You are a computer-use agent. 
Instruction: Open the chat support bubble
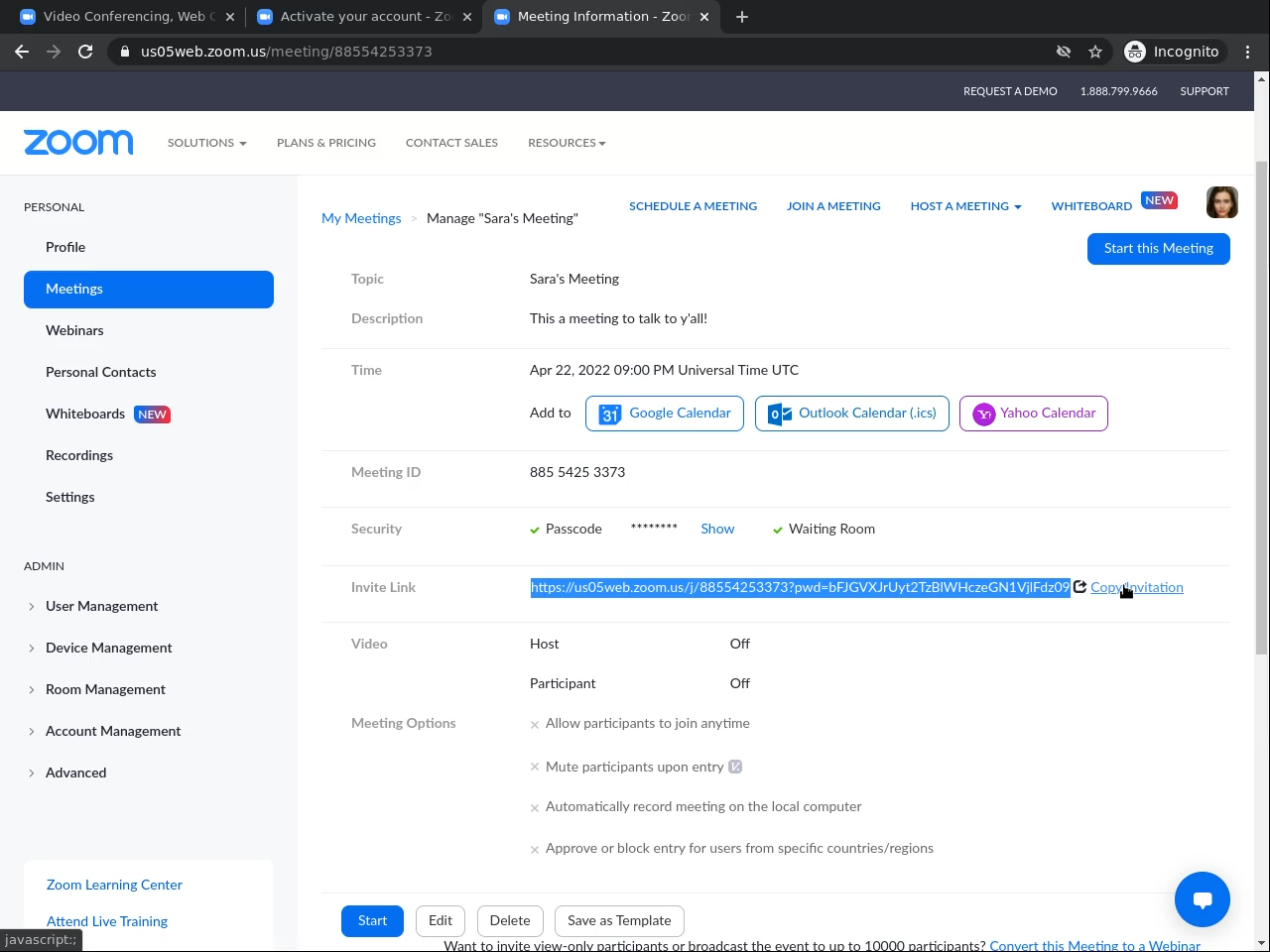1203,899
